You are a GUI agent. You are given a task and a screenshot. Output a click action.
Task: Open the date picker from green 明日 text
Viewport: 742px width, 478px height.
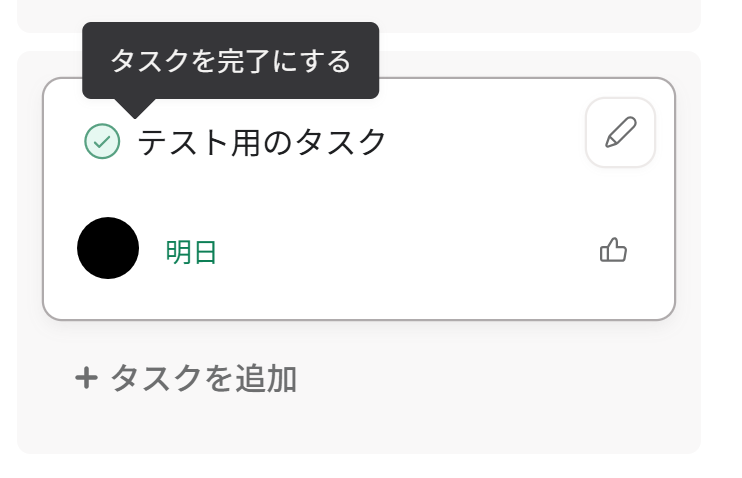pos(191,252)
